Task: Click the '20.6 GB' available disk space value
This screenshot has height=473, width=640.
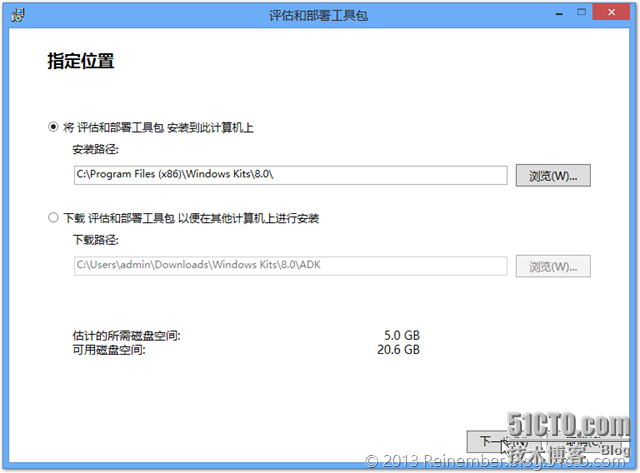Action: [398, 350]
